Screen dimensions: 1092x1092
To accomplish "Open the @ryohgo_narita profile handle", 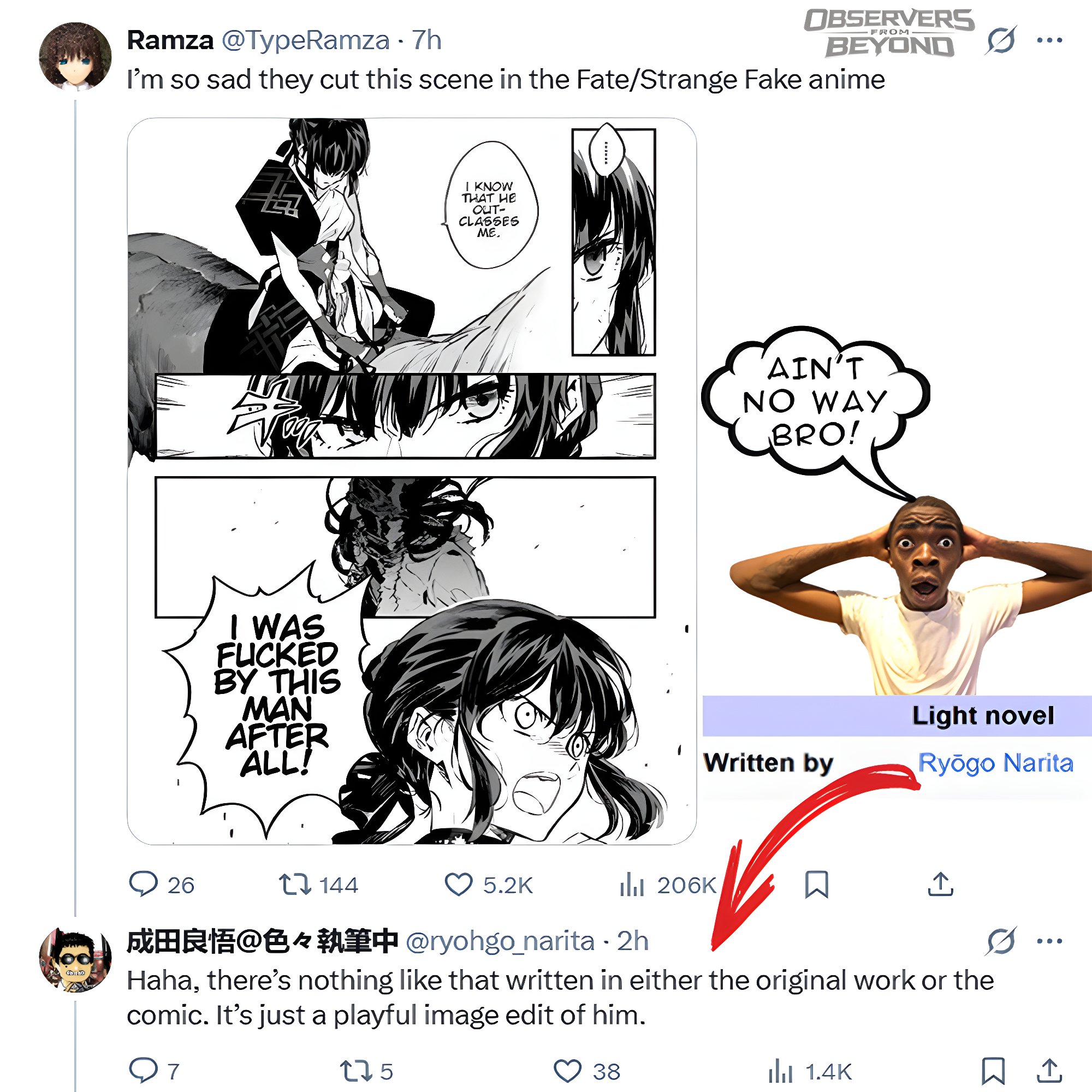I will (x=500, y=941).
